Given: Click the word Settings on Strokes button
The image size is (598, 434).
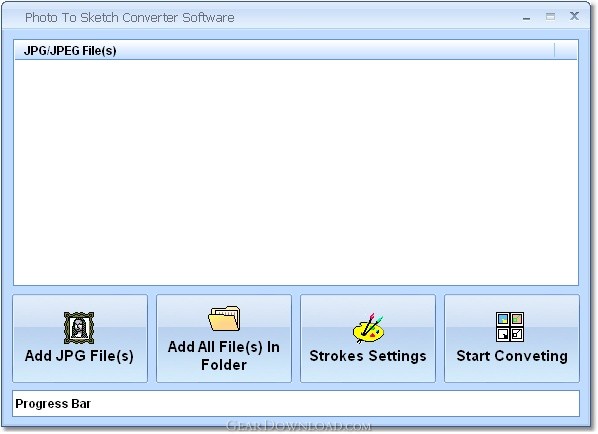Looking at the screenshot, I should point(397,356).
